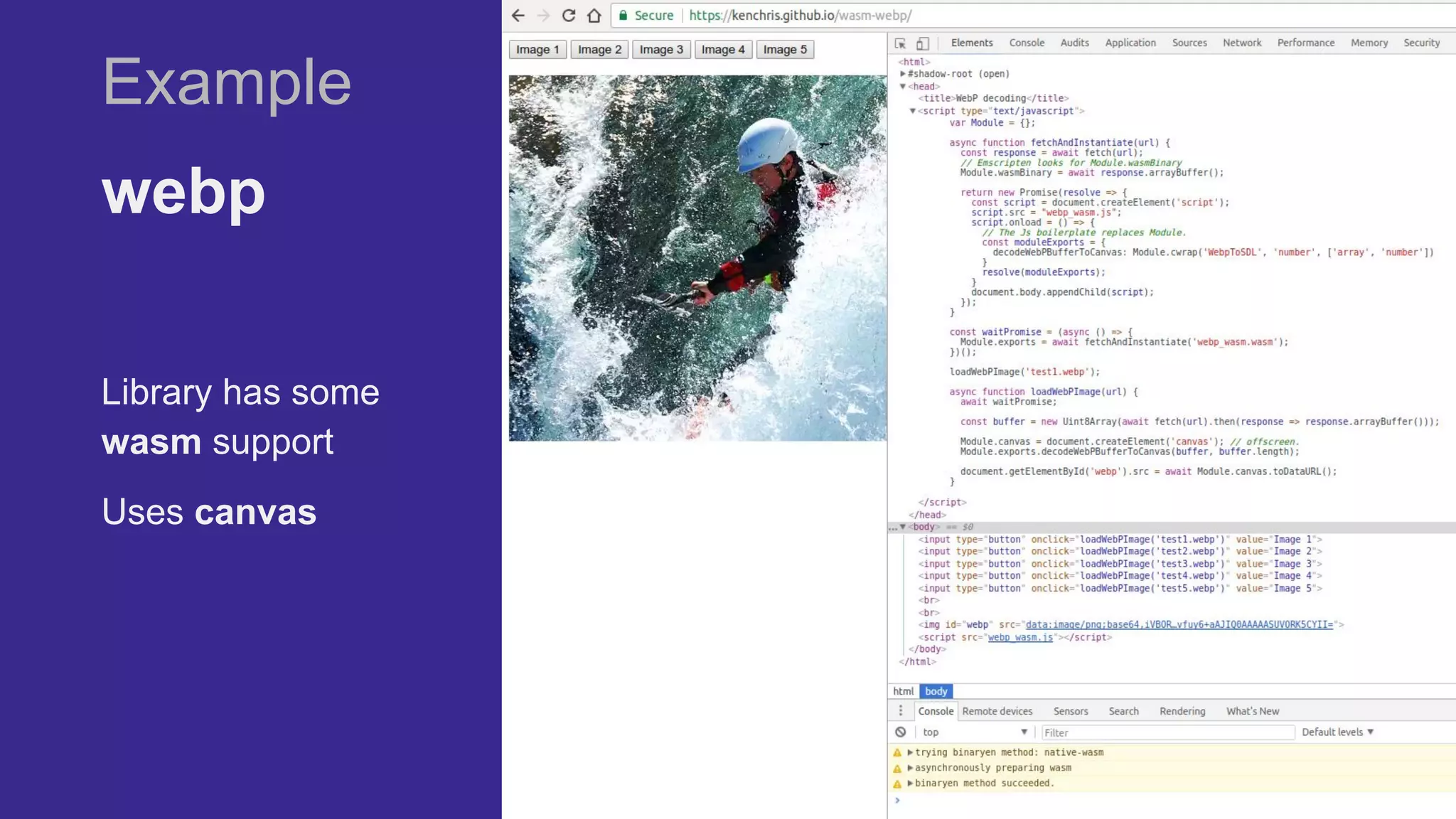The width and height of the screenshot is (1456, 819).
Task: Select the input row for test4.webp
Action: pyautogui.click(x=1120, y=577)
